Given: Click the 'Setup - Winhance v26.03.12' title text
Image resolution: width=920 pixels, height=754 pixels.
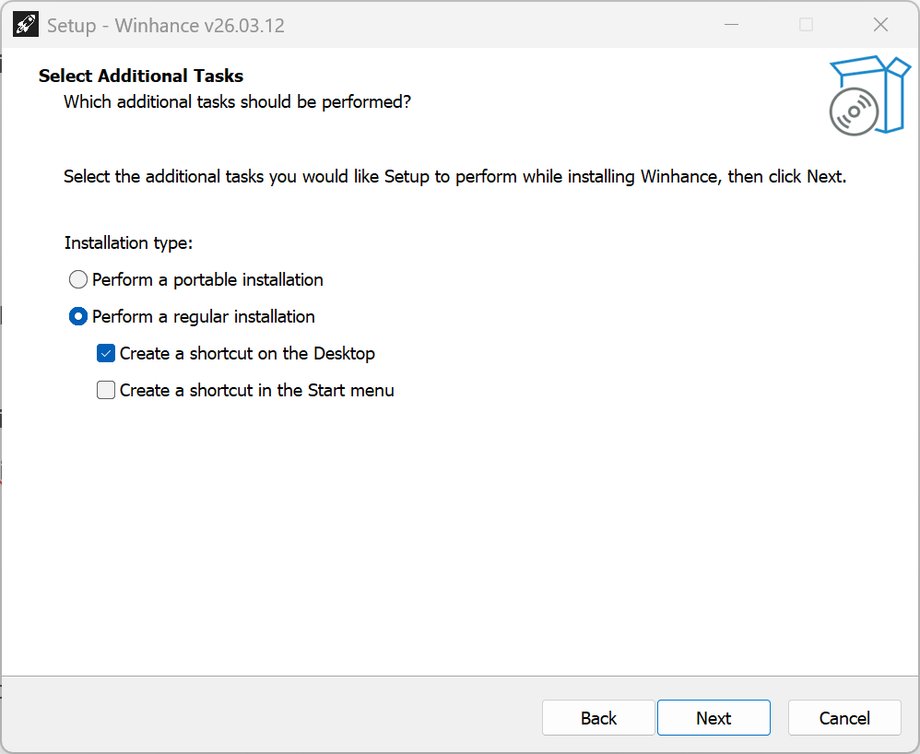Looking at the screenshot, I should pos(166,26).
